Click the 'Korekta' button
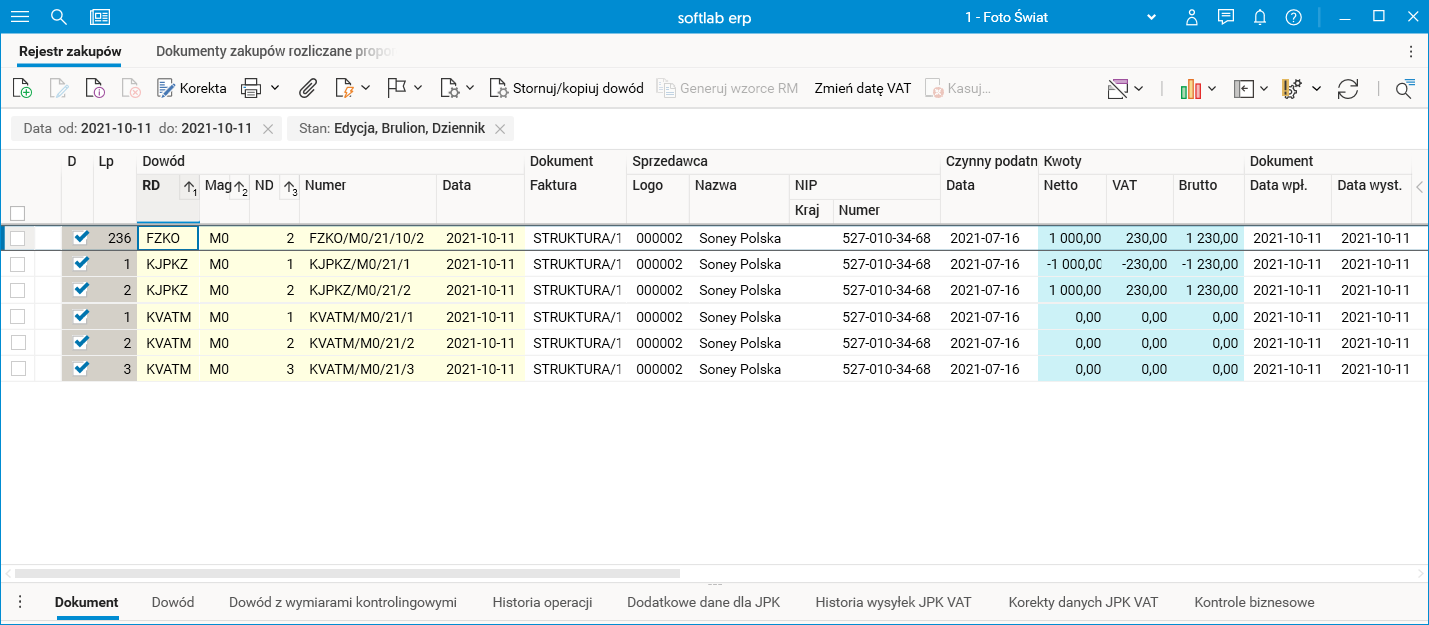Viewport: 1429px width, 625px height. click(x=192, y=88)
